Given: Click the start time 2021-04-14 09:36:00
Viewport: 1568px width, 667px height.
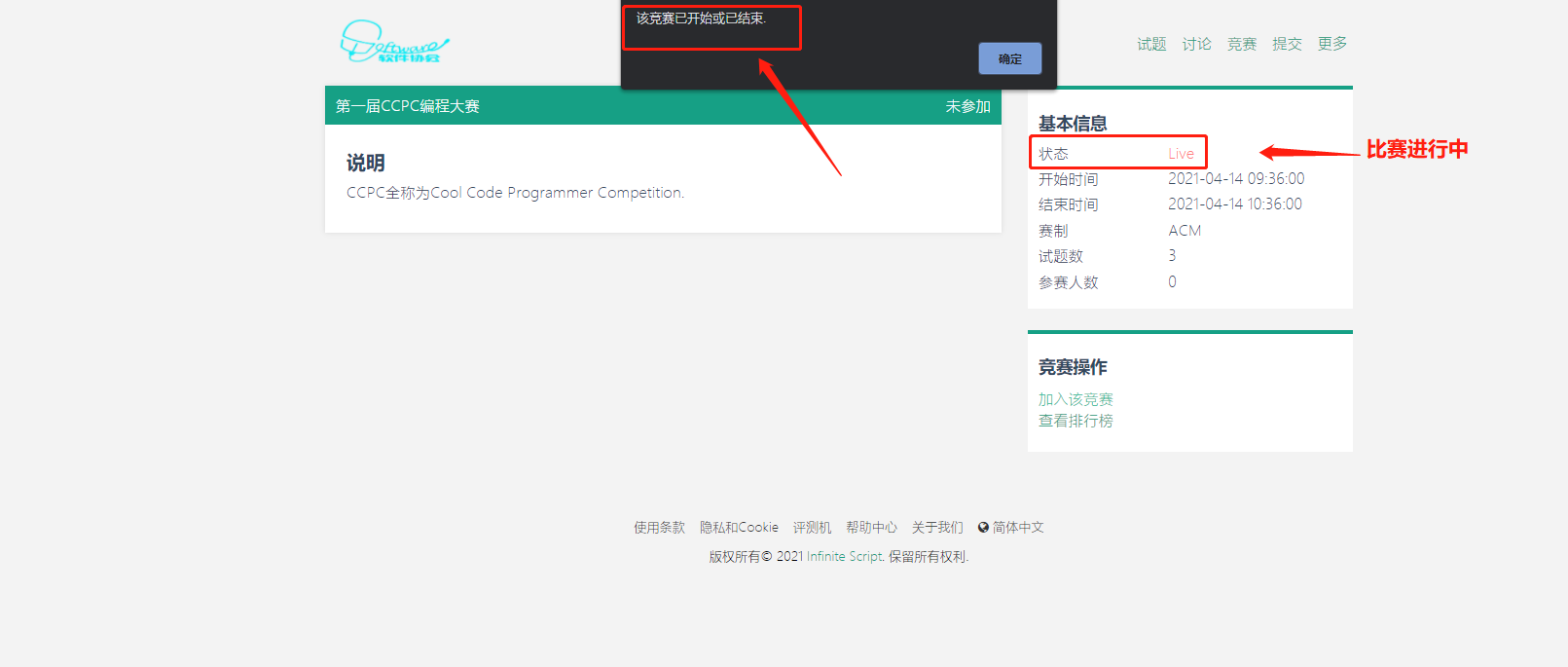Looking at the screenshot, I should [1236, 179].
